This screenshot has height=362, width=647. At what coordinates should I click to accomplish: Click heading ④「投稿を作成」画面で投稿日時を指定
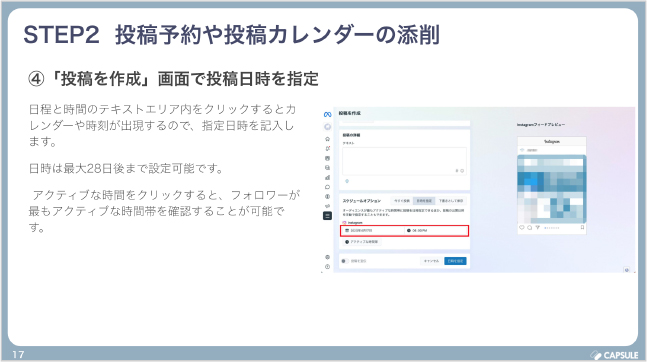click(173, 78)
